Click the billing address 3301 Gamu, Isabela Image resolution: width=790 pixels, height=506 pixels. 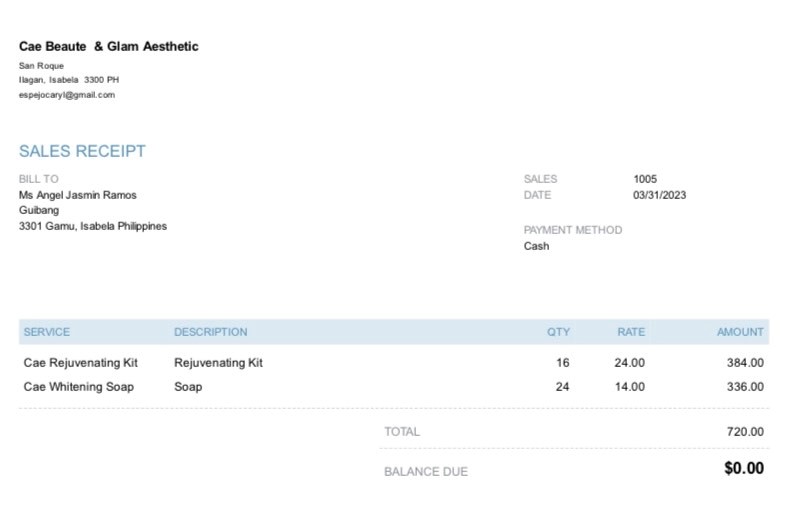[93, 226]
